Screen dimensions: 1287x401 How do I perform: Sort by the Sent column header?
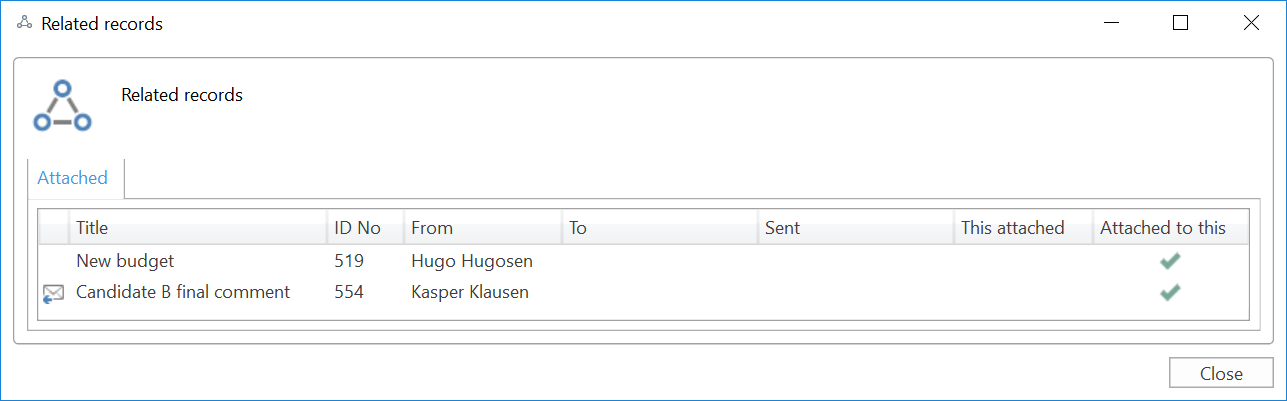click(782, 228)
